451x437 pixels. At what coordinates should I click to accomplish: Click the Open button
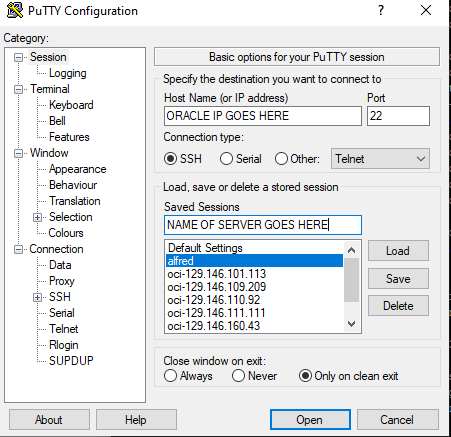click(x=310, y=420)
